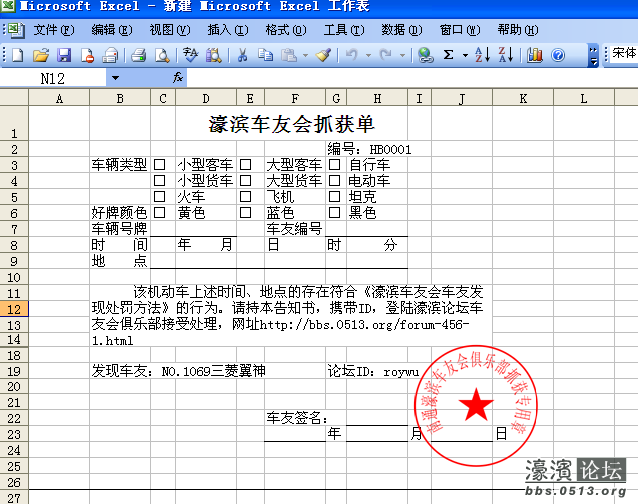Check the 大型客车 checkbox

pos(245,165)
